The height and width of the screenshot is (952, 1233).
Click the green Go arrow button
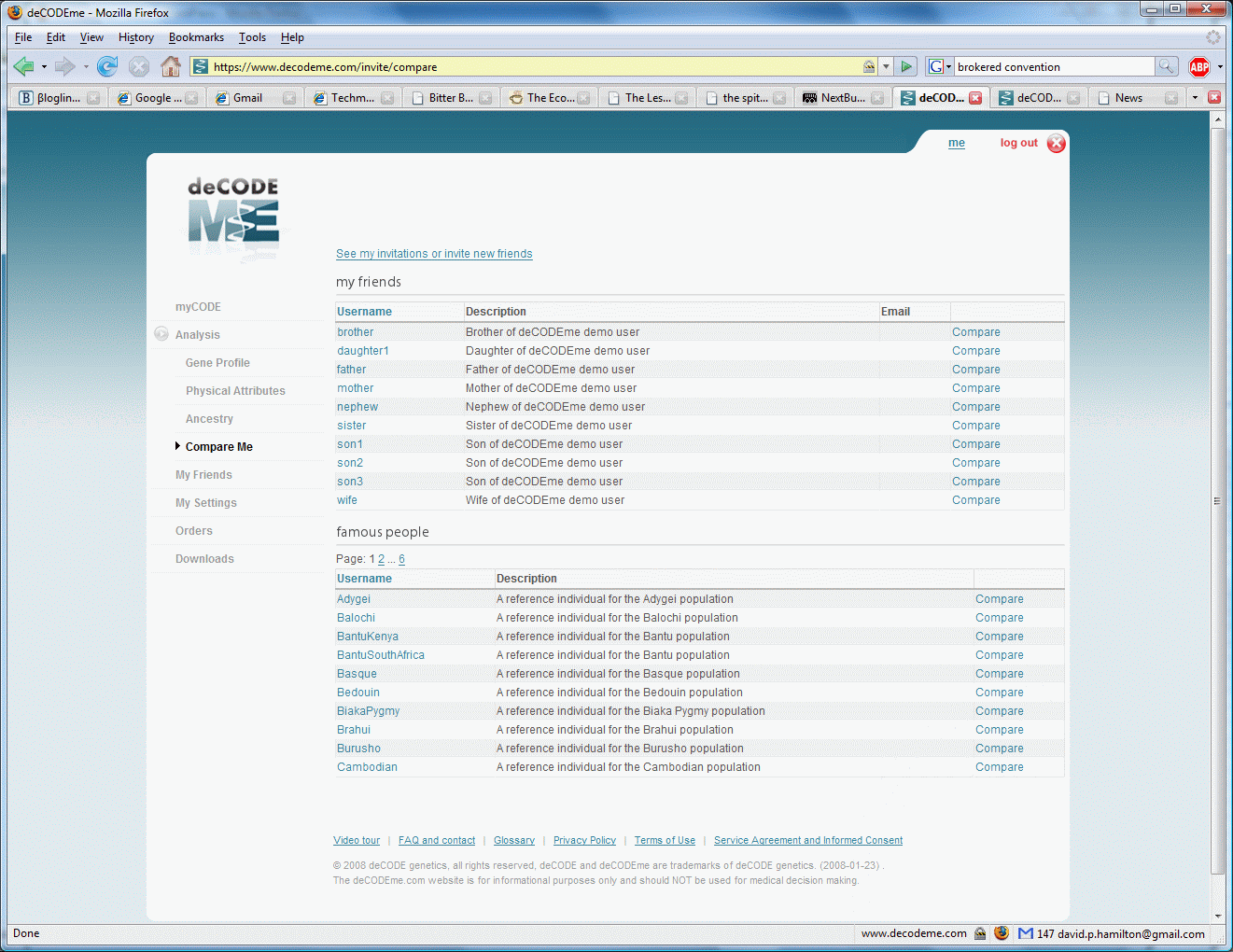click(905, 66)
